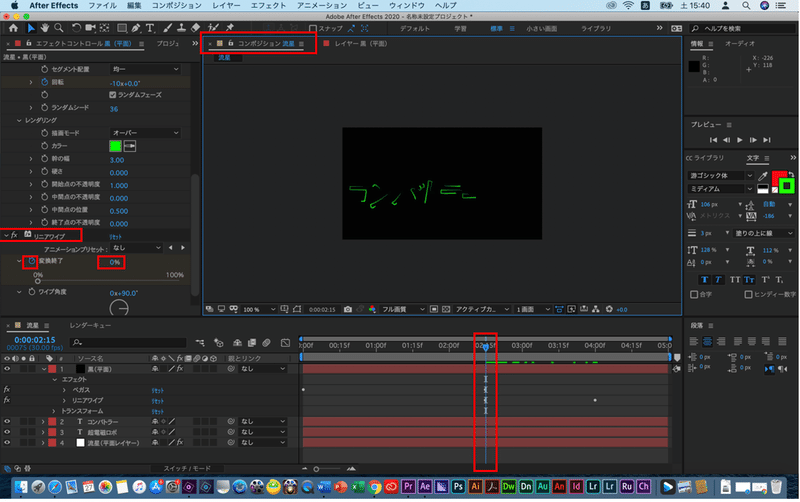This screenshot has width=800, height=502.
Task: Select the Selection arrow tool
Action: pyautogui.click(x=31, y=29)
